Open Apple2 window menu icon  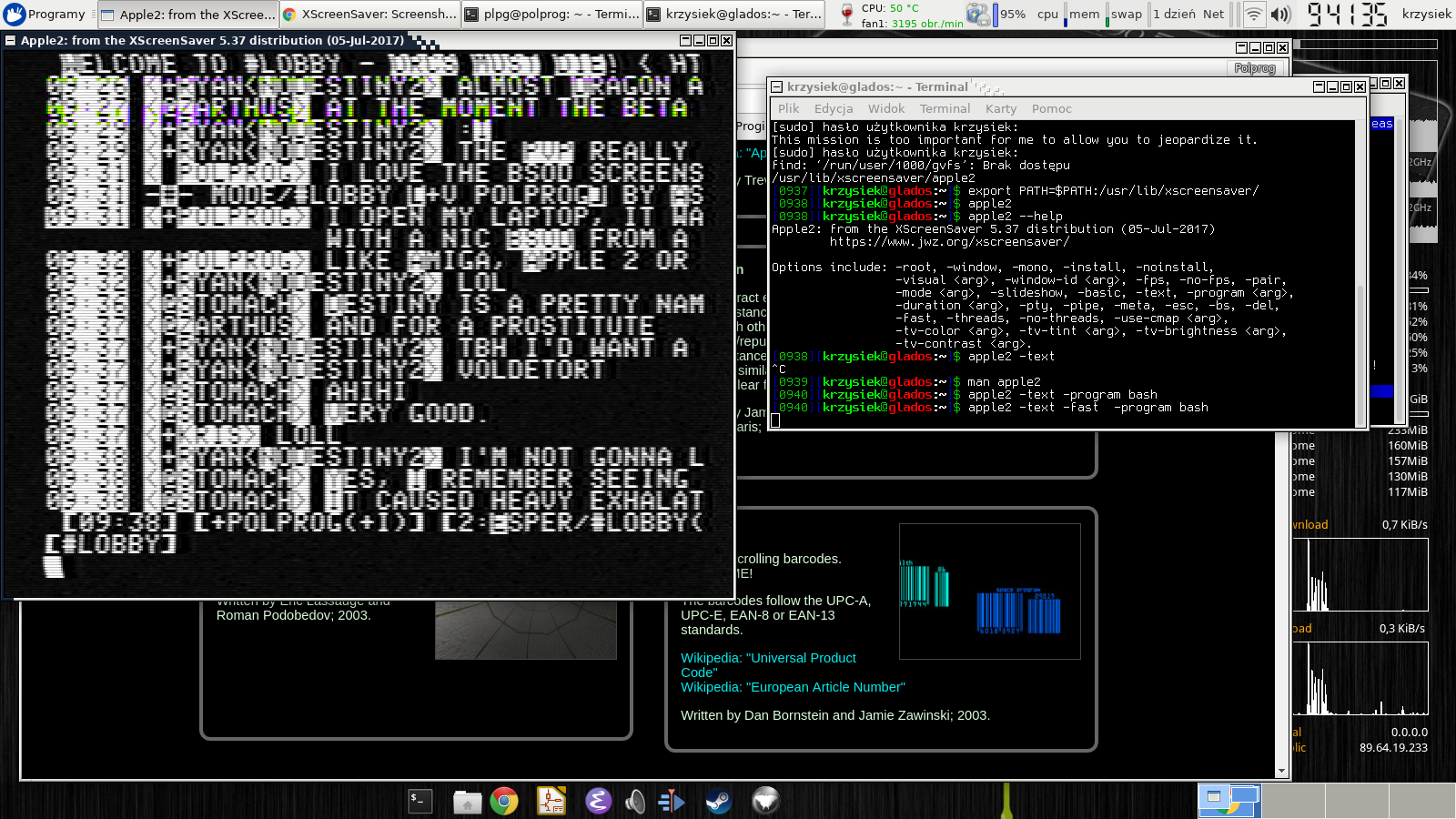click(11, 40)
